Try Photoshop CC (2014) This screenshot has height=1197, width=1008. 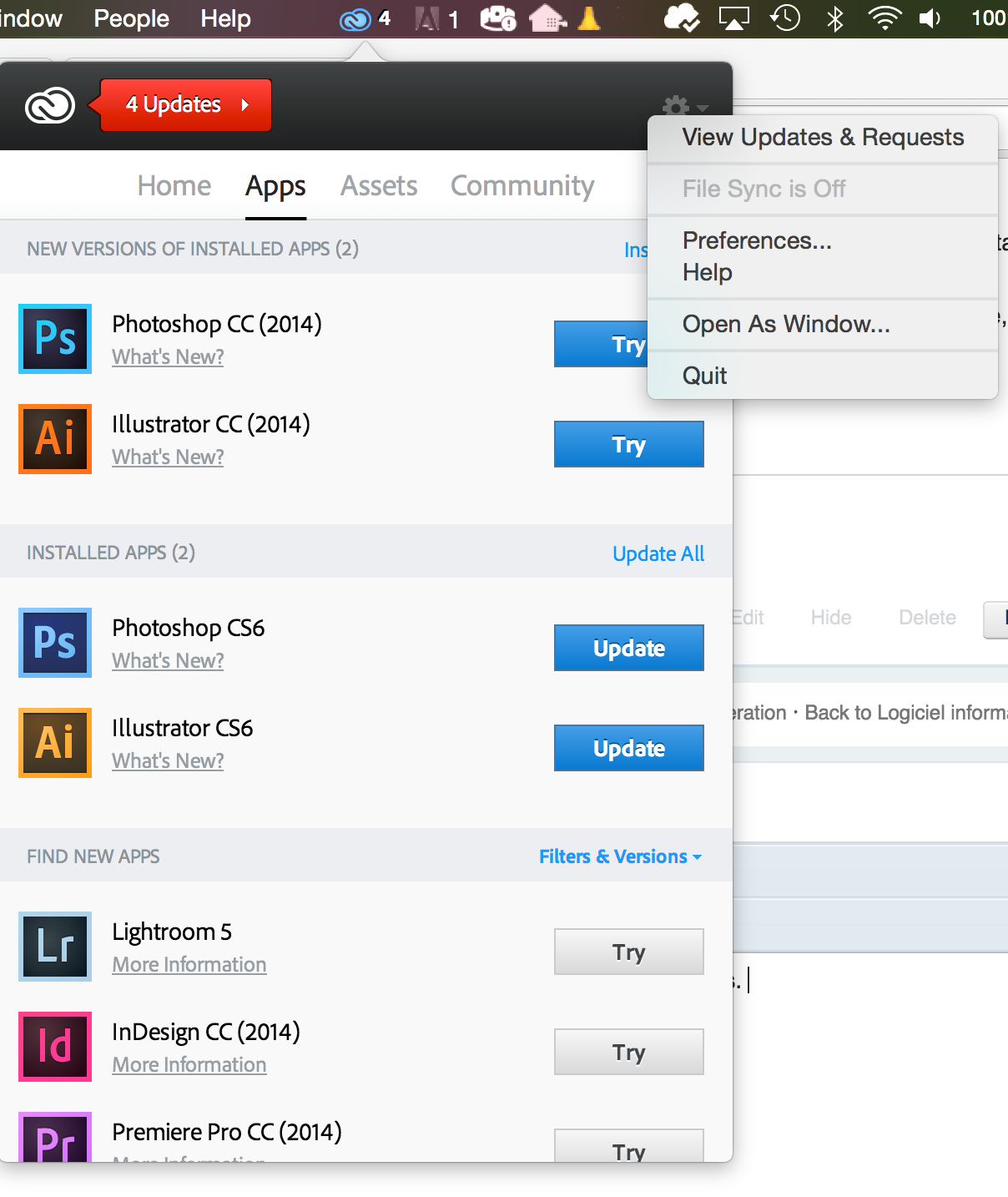pos(602,344)
